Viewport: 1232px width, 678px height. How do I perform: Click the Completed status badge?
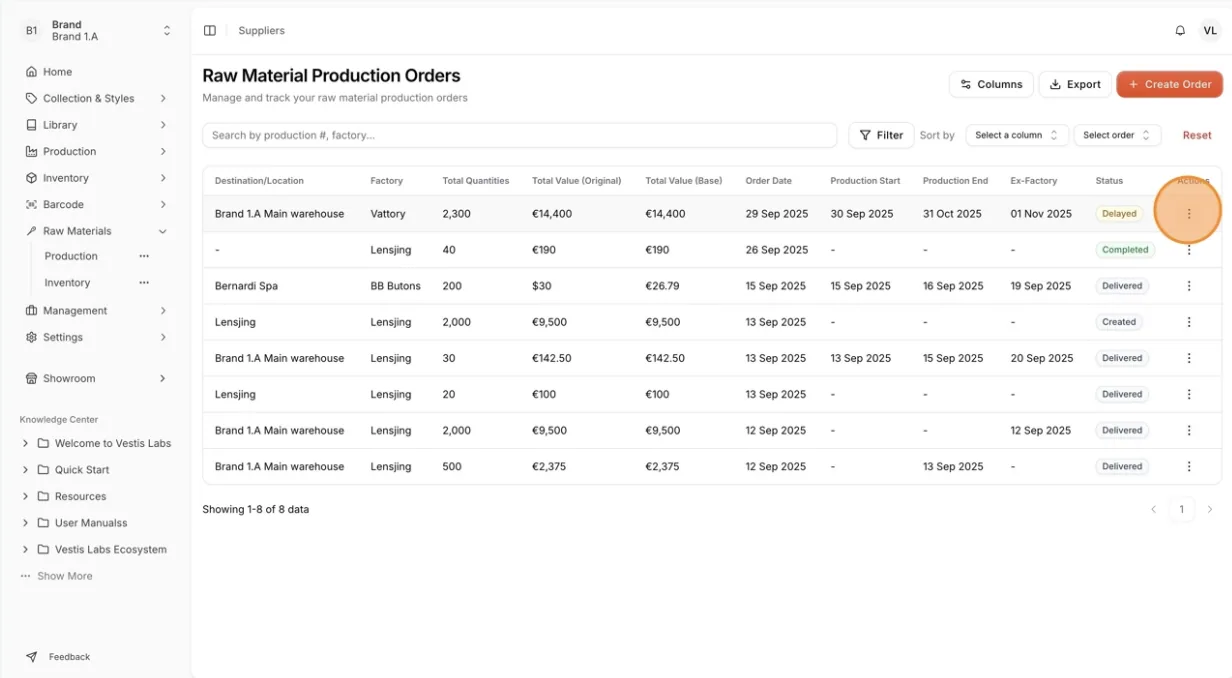tap(1125, 250)
